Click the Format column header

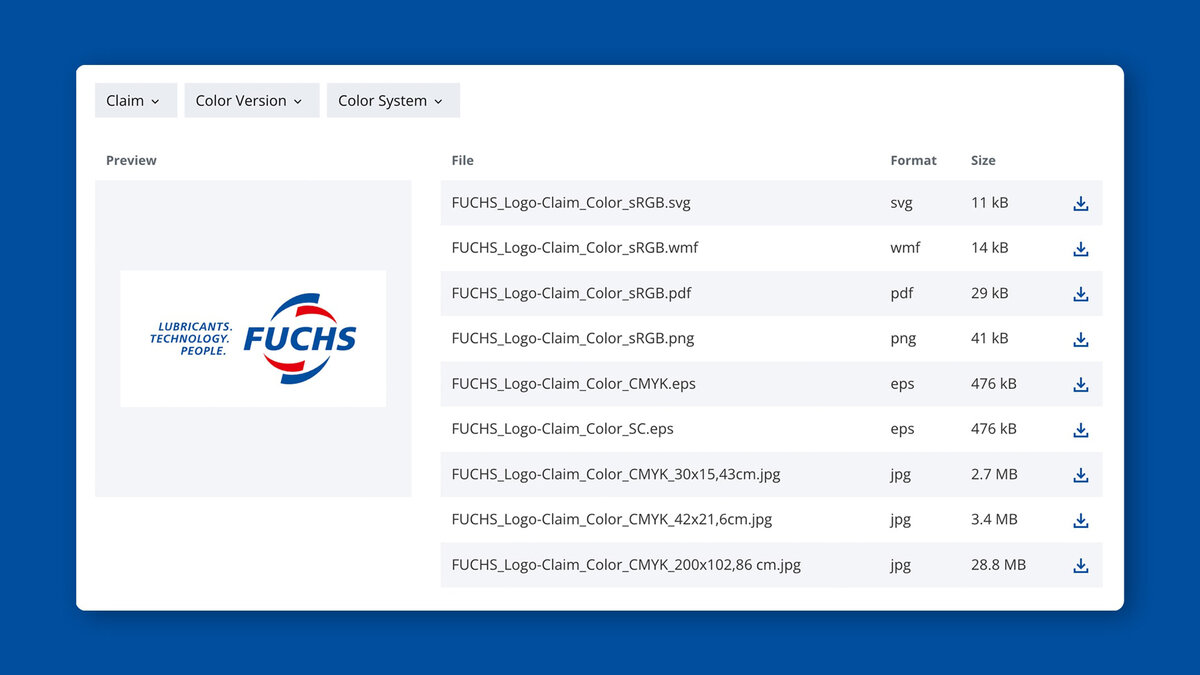click(914, 160)
